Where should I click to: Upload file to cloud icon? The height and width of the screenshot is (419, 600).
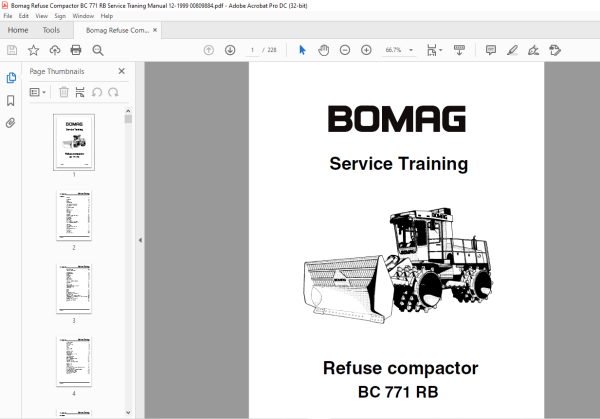click(55, 50)
